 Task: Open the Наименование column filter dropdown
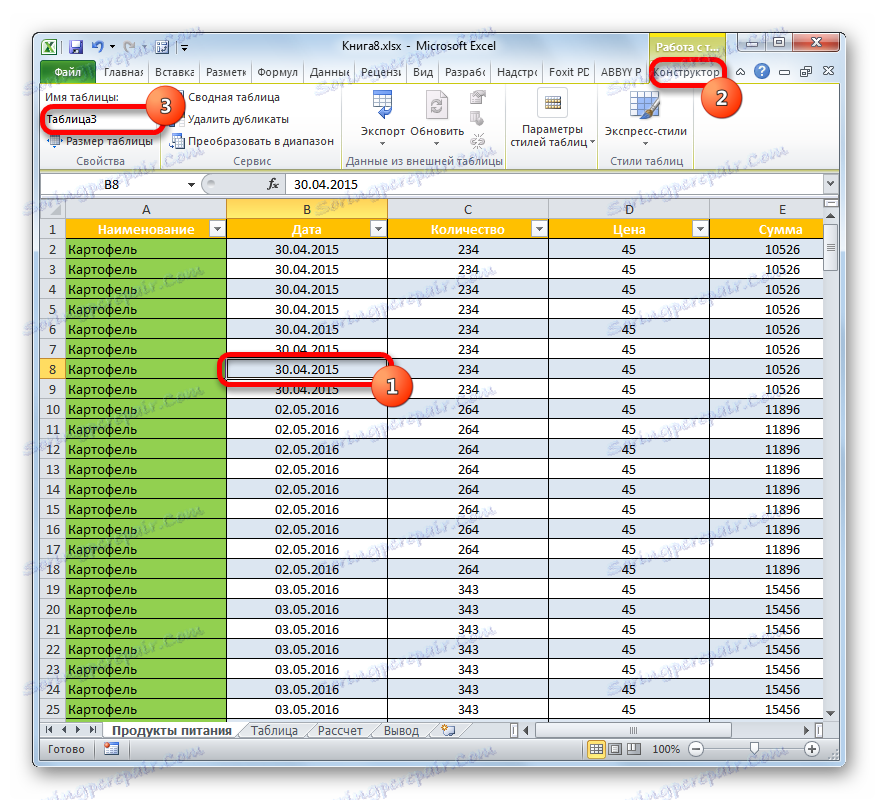coord(217,229)
